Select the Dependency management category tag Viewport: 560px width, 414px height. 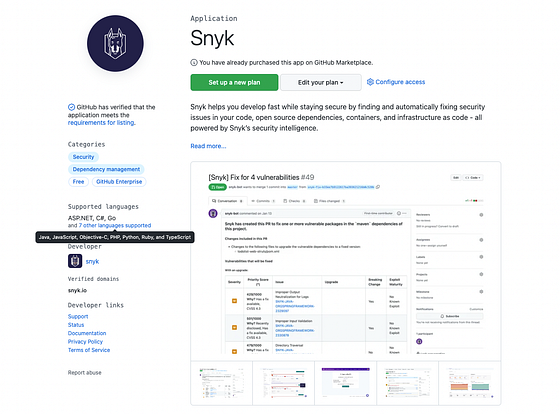(x=106, y=169)
